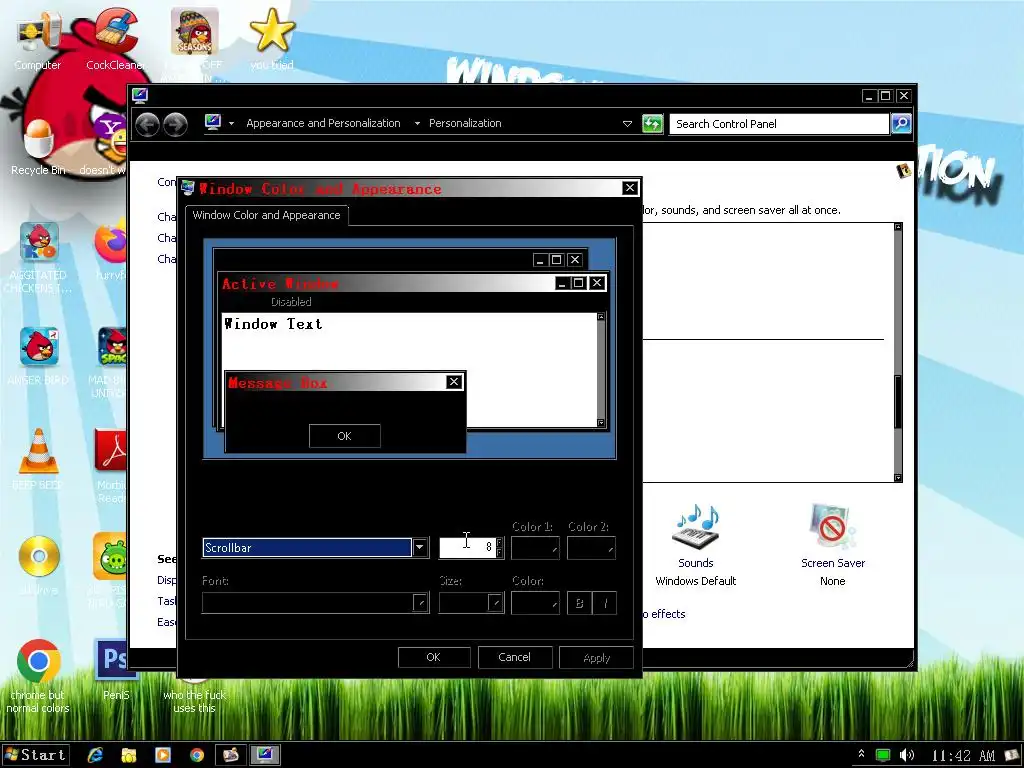Click the Appearance and Personalization breadcrumb
The height and width of the screenshot is (768, 1024).
click(x=323, y=123)
